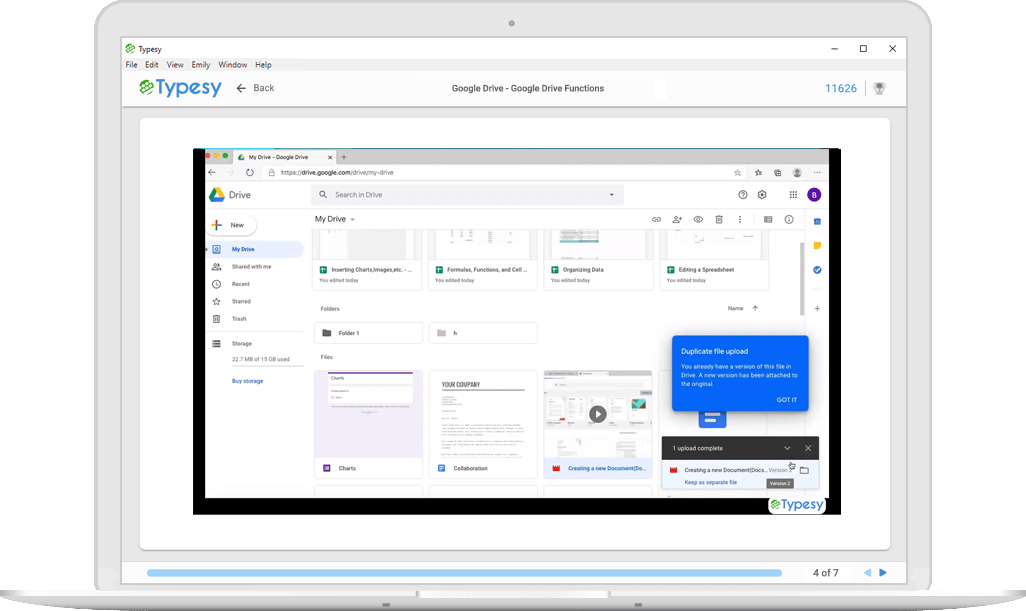Click the video progress bar

(465, 573)
